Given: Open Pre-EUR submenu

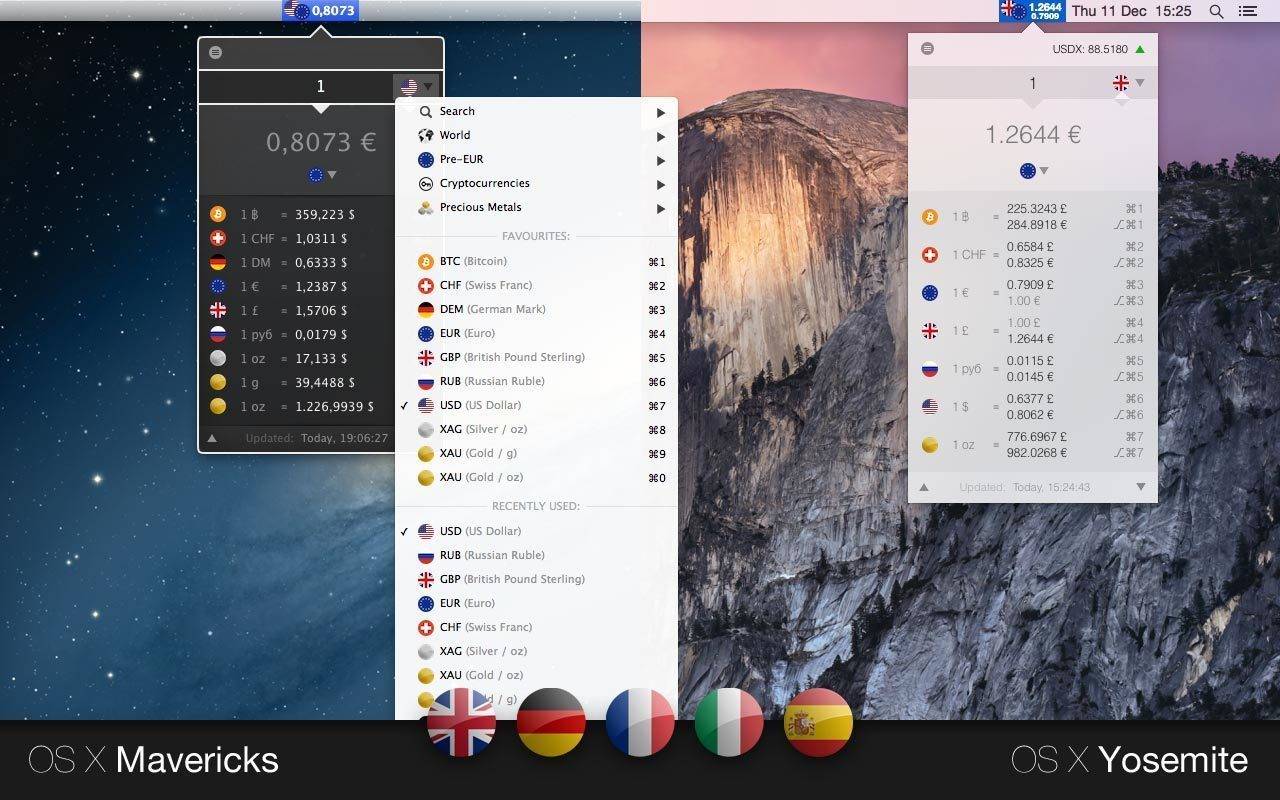Looking at the screenshot, I should tap(536, 159).
